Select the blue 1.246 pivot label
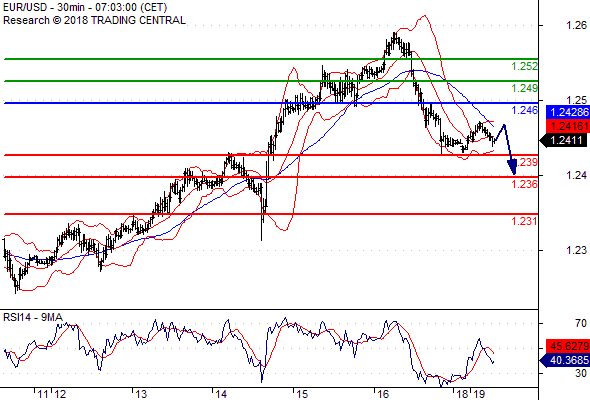This screenshot has height=400, width=590. point(524,110)
